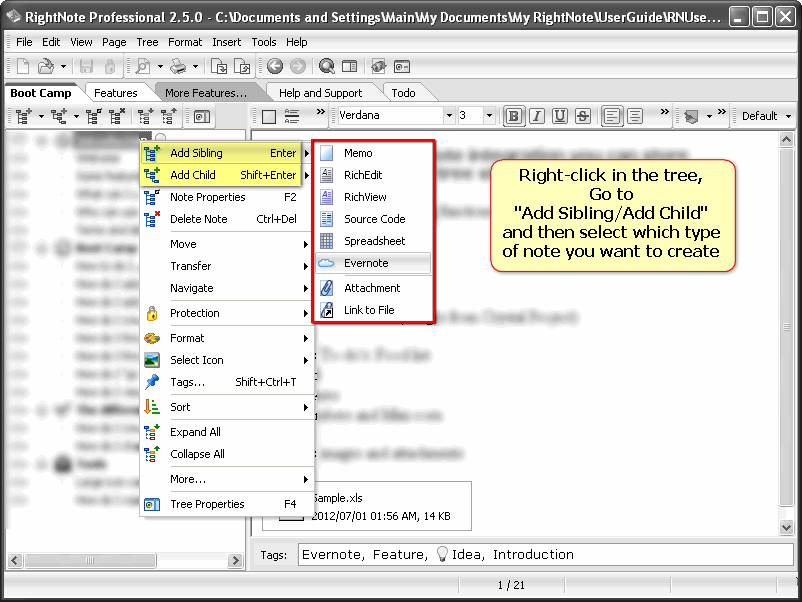Open the Tree menu
The height and width of the screenshot is (602, 802).
(147, 42)
